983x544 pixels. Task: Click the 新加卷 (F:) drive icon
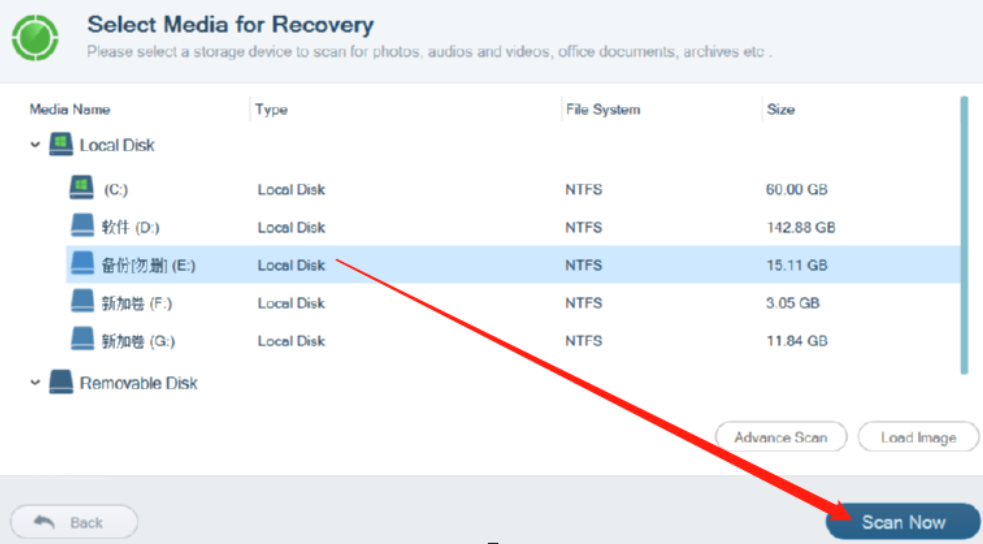click(x=82, y=303)
